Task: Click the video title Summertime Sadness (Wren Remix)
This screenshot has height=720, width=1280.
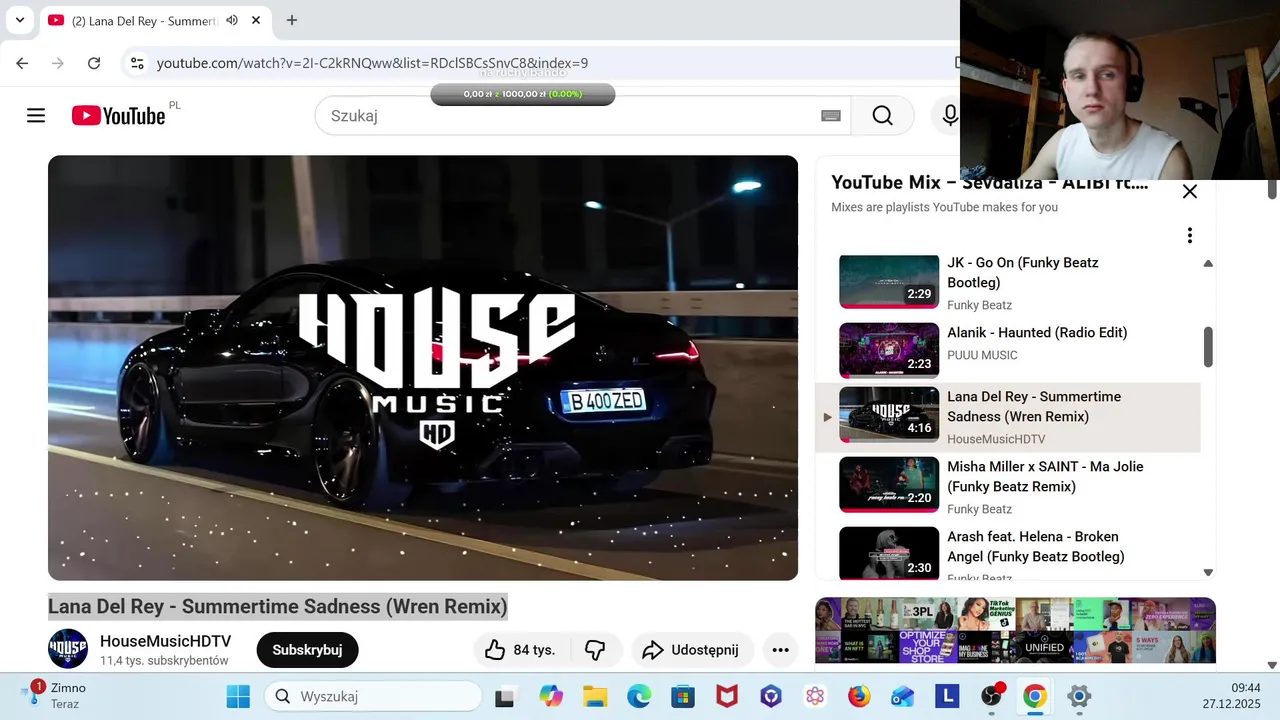Action: click(x=278, y=606)
